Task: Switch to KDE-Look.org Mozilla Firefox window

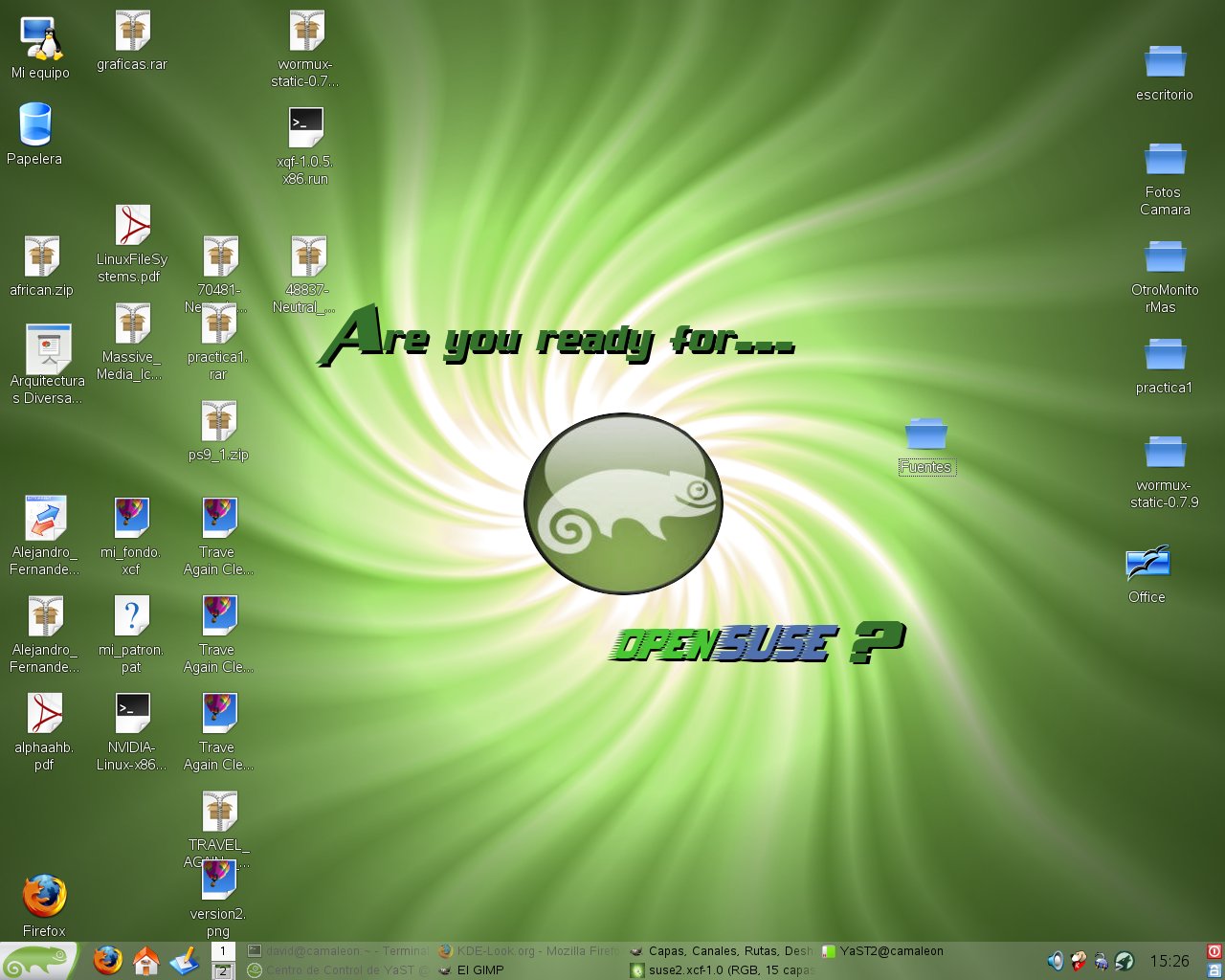Action: (529, 951)
